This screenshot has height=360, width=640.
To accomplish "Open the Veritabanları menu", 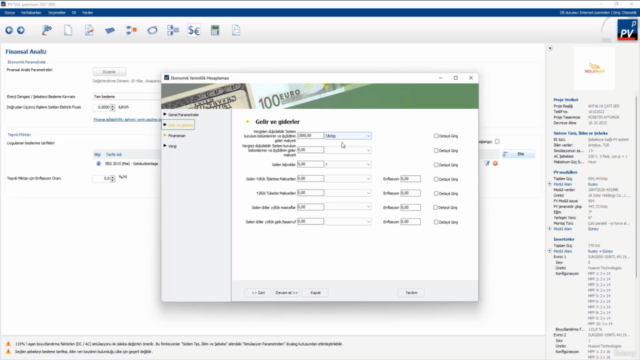I will tap(31, 13).
